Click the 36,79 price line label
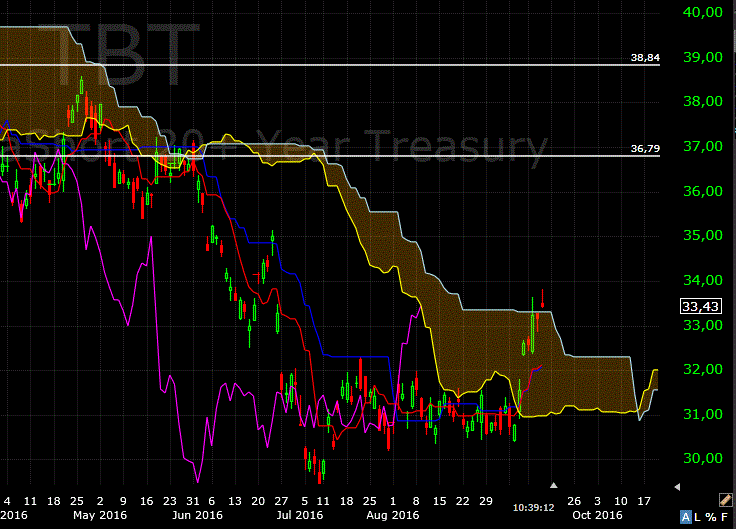736x529 pixels. [645, 149]
